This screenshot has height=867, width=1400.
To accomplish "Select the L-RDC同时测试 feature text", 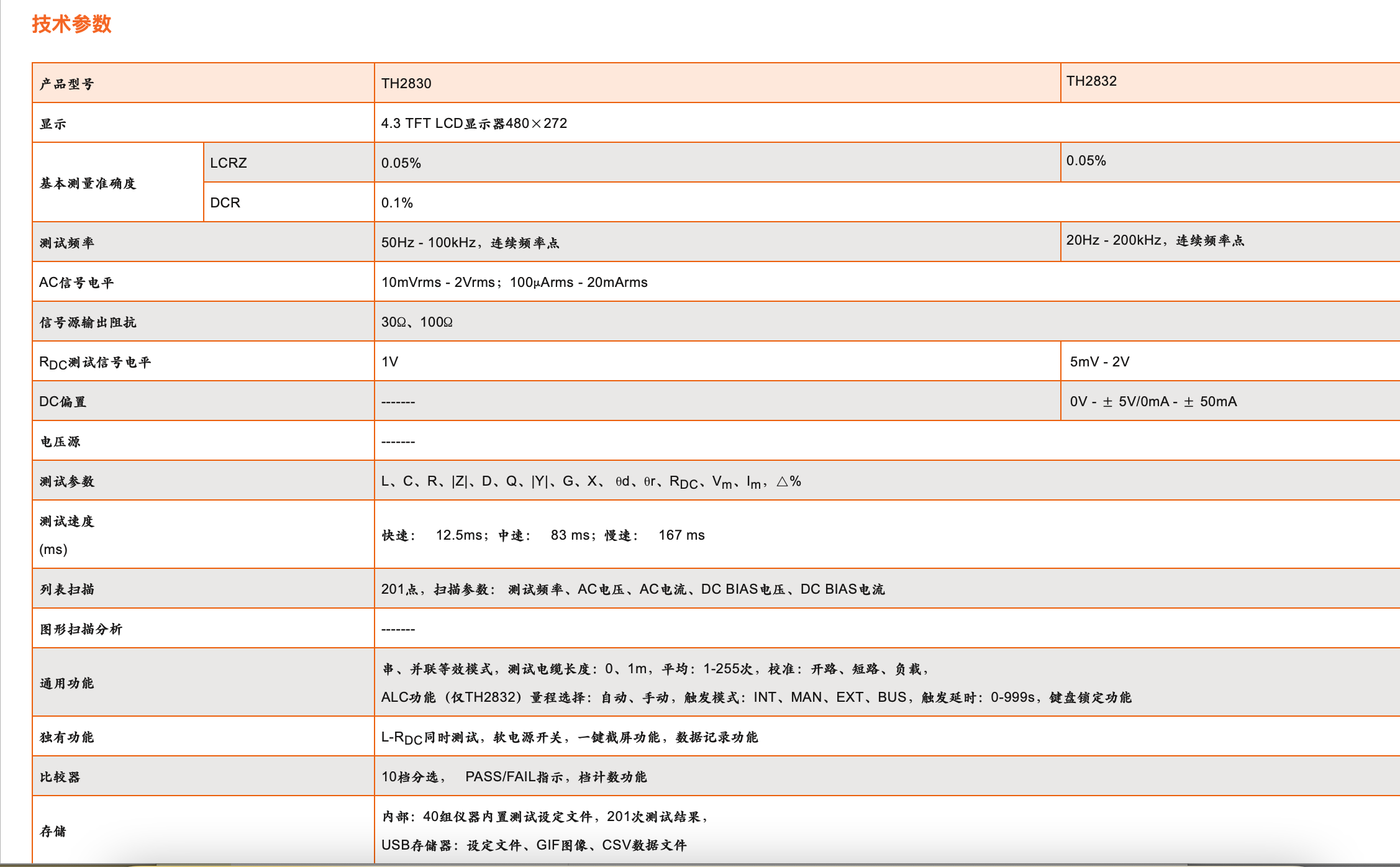I will click(x=570, y=737).
